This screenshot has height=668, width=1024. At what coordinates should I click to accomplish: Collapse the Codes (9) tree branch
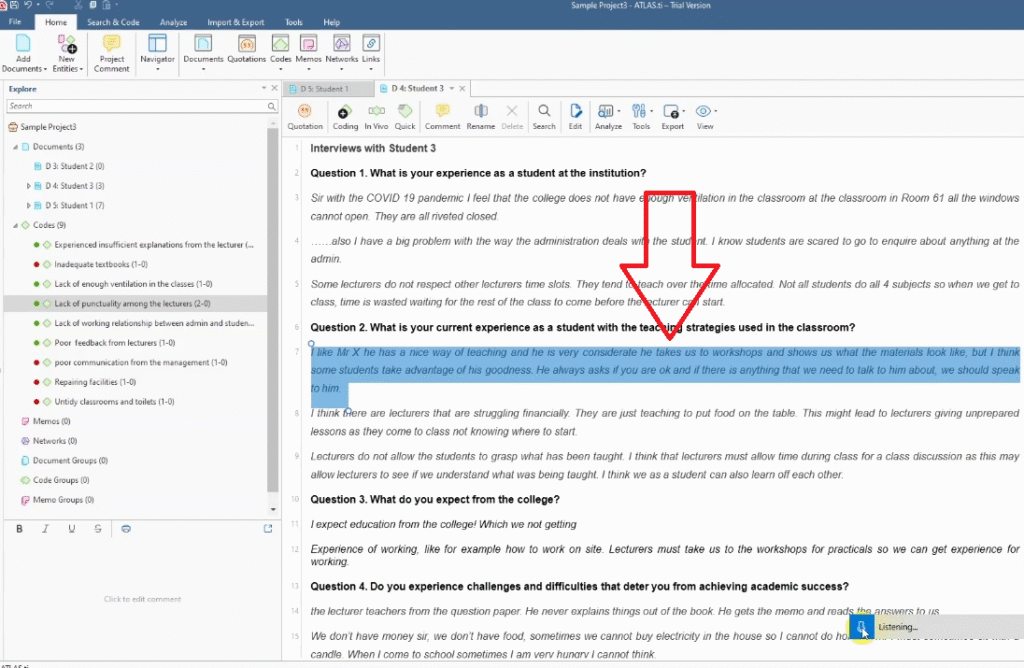click(15, 225)
